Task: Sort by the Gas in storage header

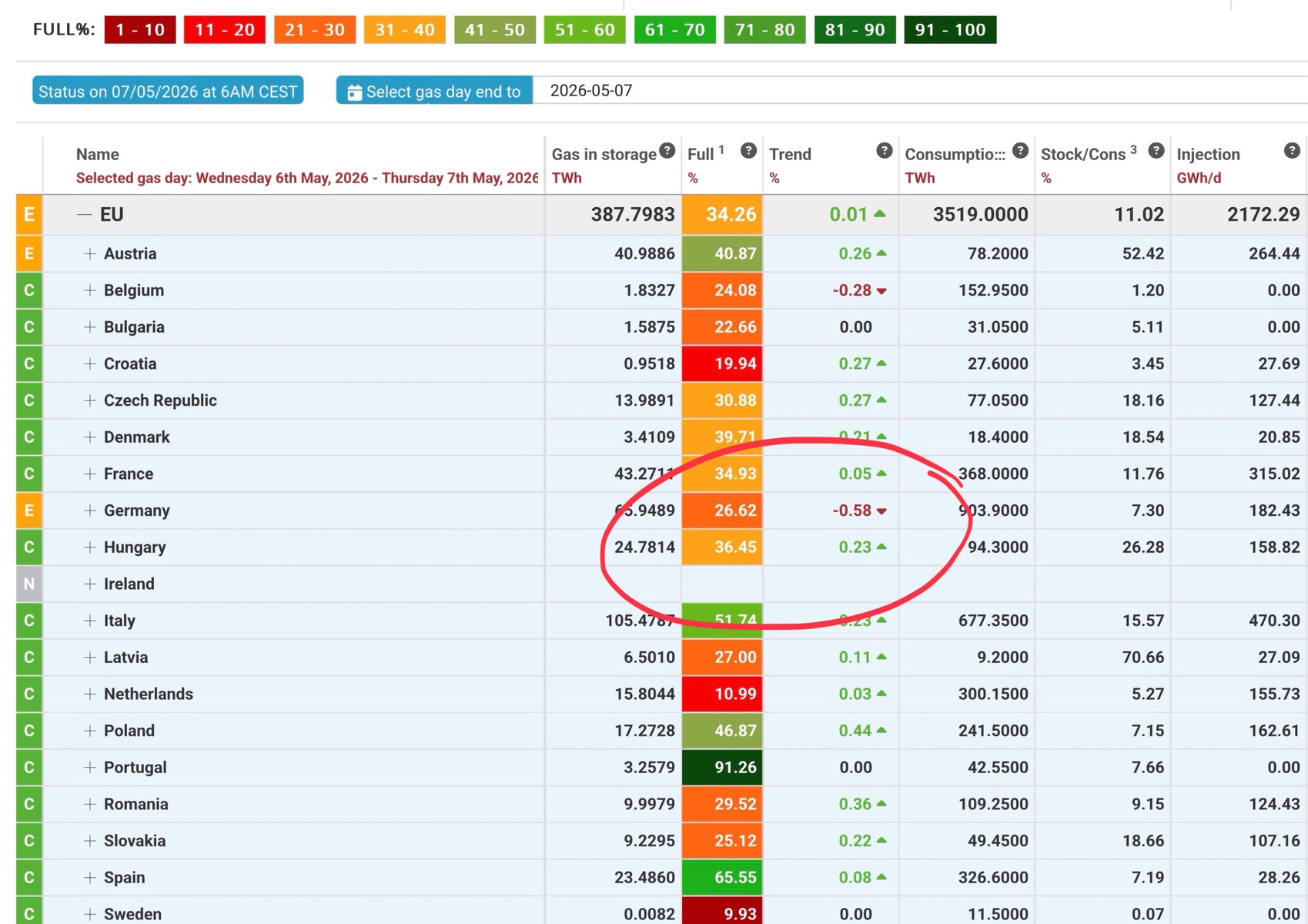Action: pyautogui.click(x=604, y=154)
